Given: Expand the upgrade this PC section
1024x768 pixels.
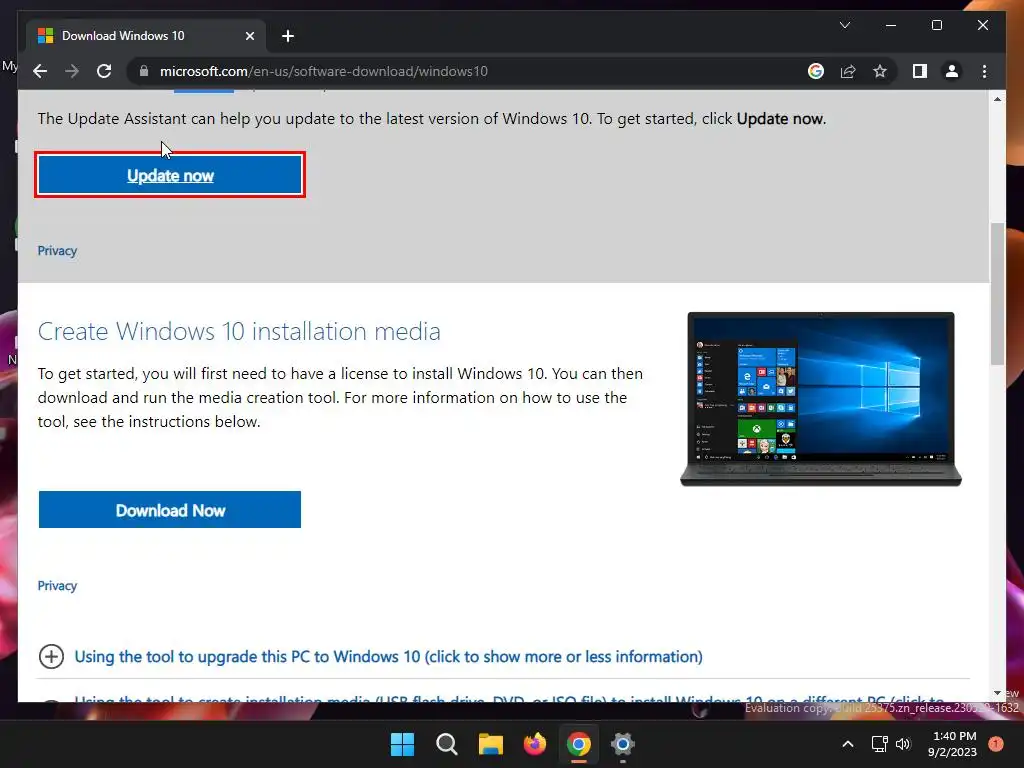Looking at the screenshot, I should click(51, 656).
